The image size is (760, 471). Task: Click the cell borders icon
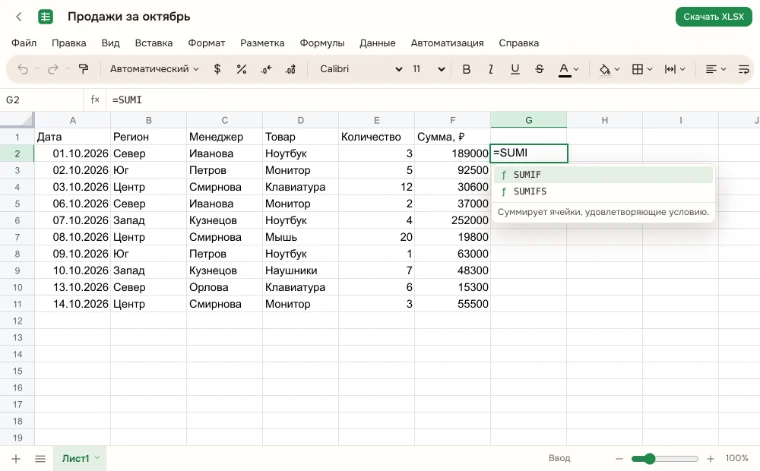click(637, 69)
